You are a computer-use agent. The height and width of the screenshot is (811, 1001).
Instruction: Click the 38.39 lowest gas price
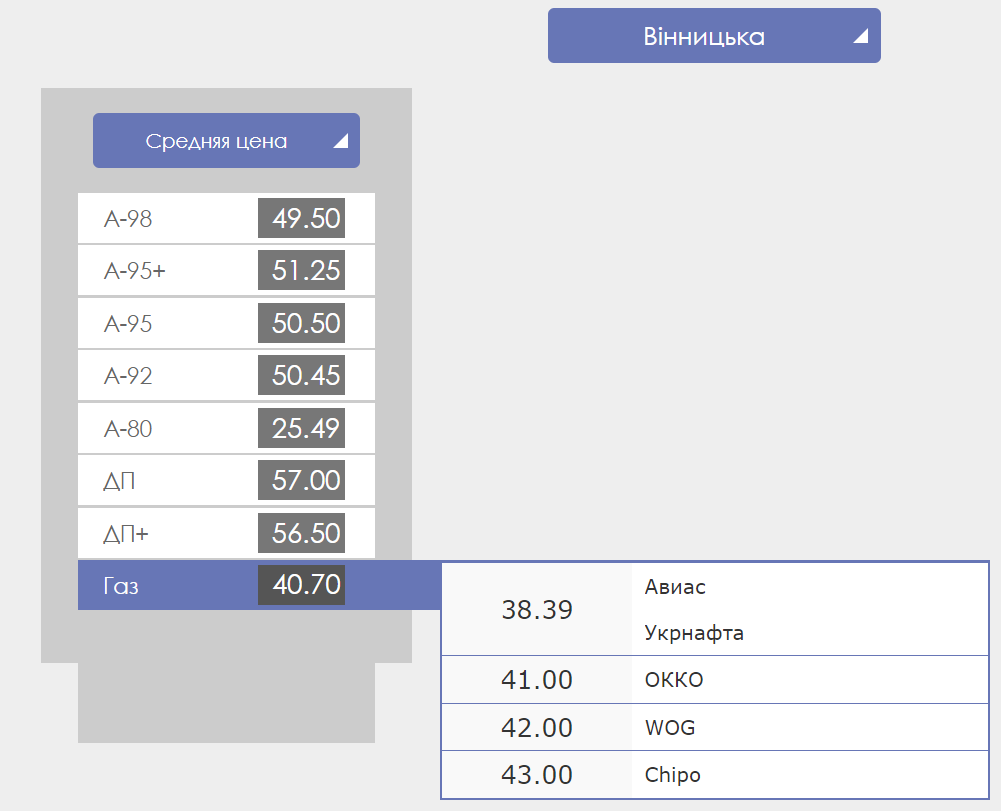pos(537,610)
